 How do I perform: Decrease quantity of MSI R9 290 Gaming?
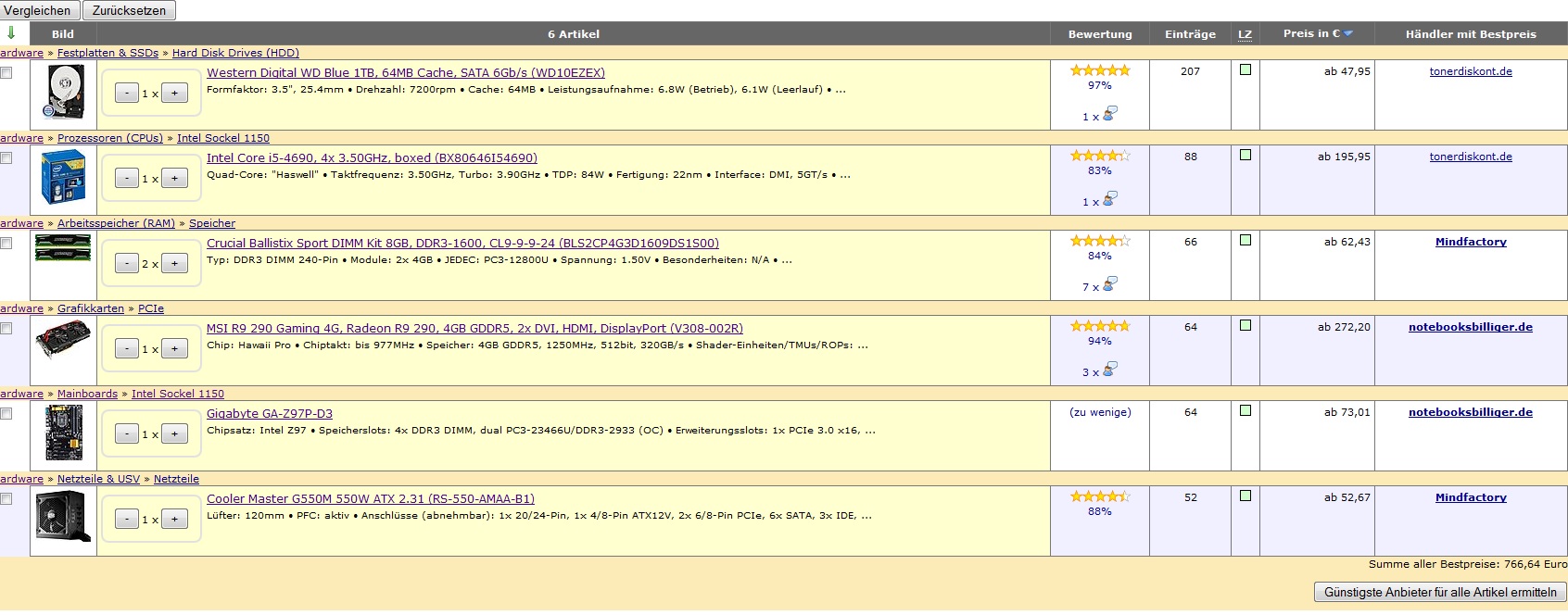pyautogui.click(x=127, y=348)
